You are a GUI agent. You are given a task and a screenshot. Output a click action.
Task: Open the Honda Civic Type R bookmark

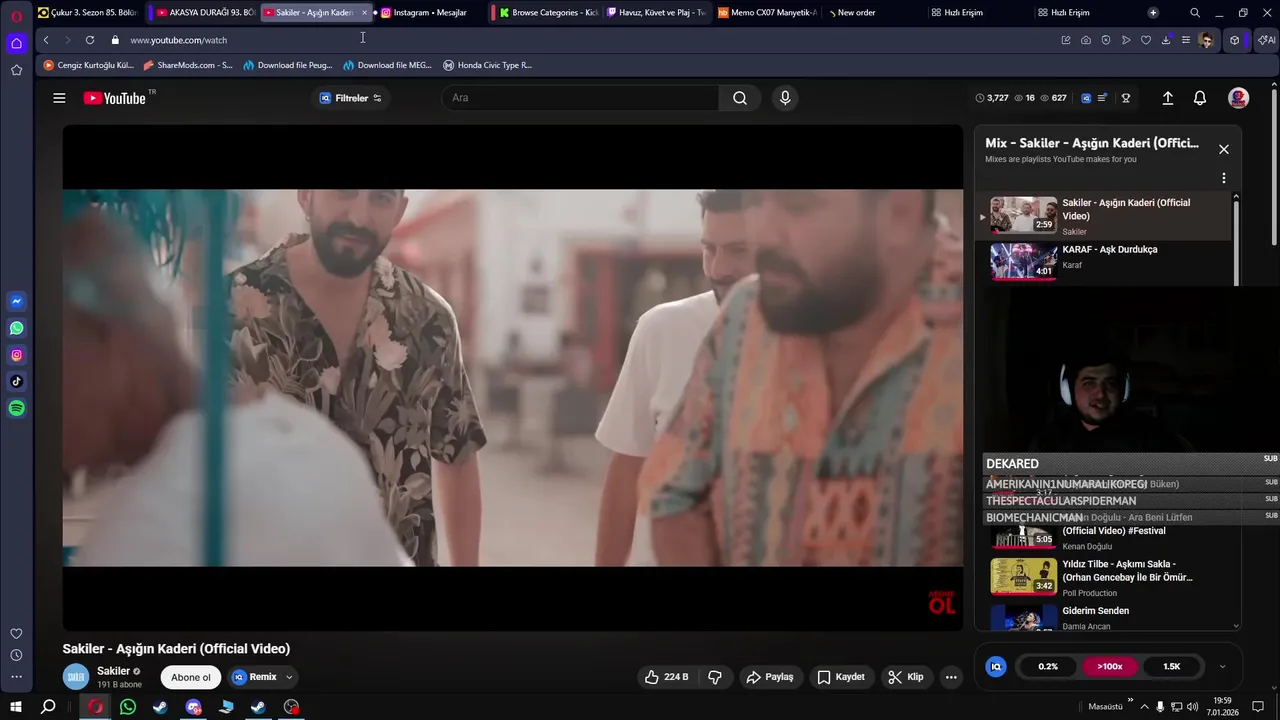tap(487, 65)
